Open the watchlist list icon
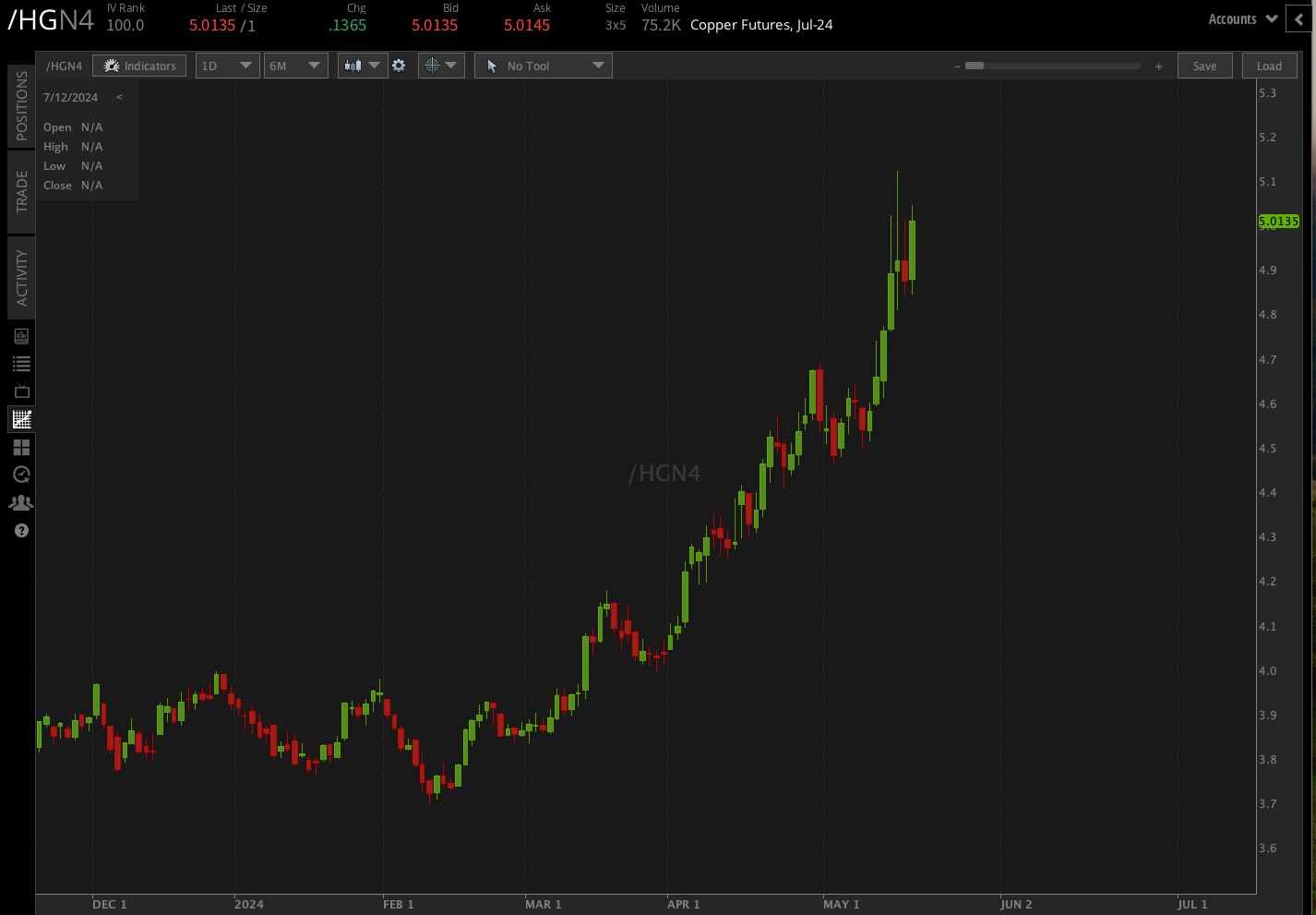 (21, 364)
